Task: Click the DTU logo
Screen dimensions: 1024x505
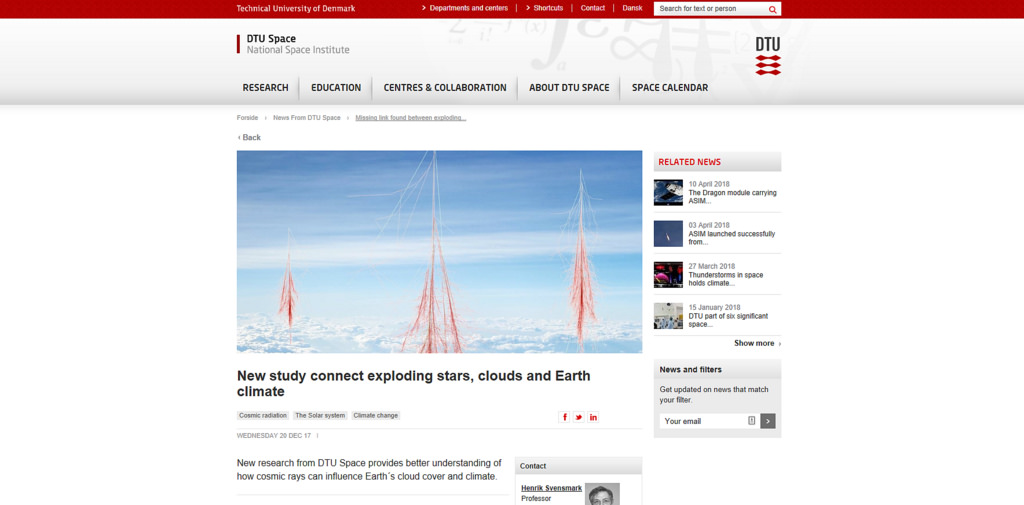Action: click(x=768, y=56)
